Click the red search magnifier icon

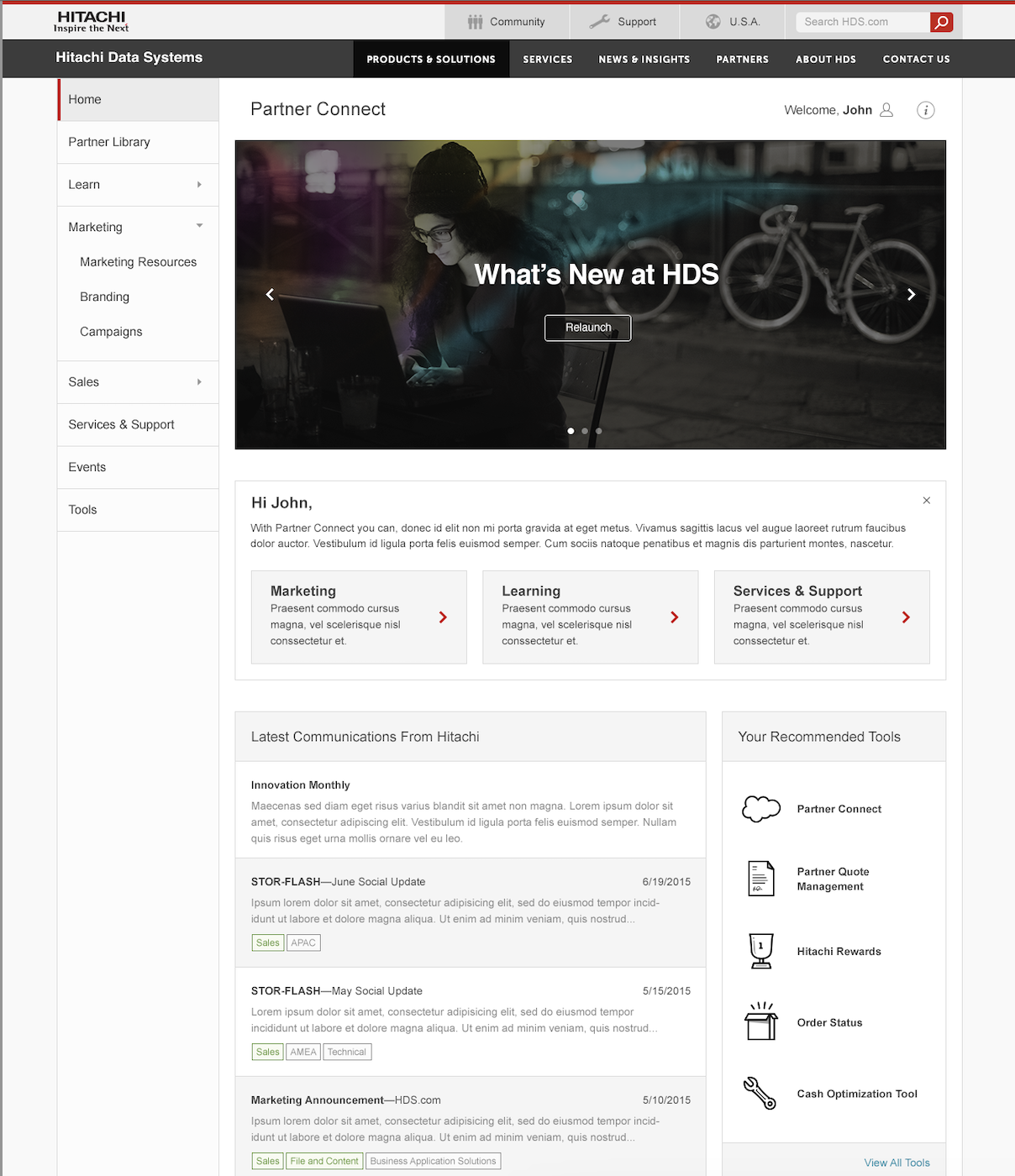pos(942,22)
